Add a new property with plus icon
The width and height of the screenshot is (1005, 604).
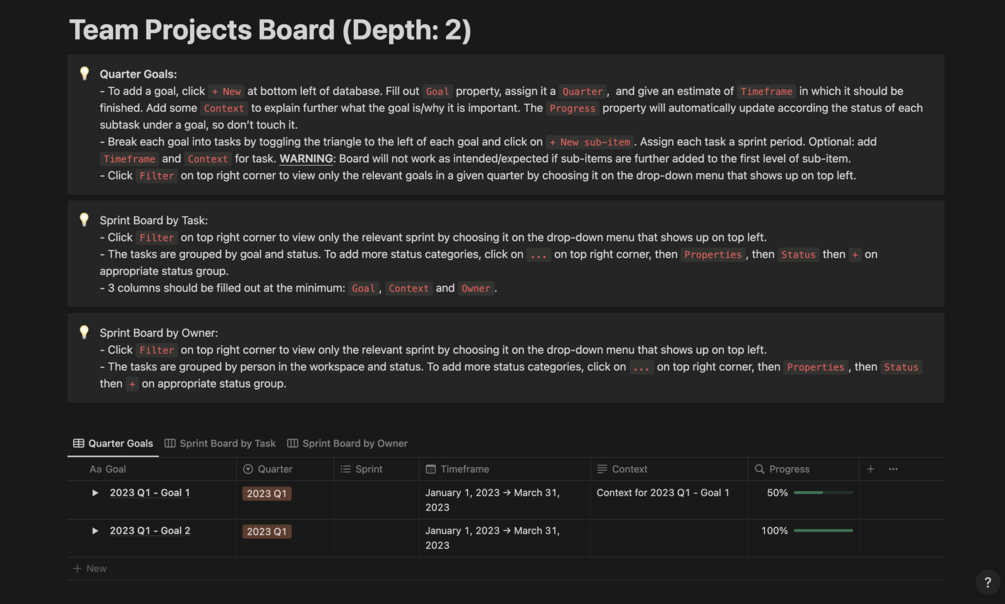click(x=871, y=469)
